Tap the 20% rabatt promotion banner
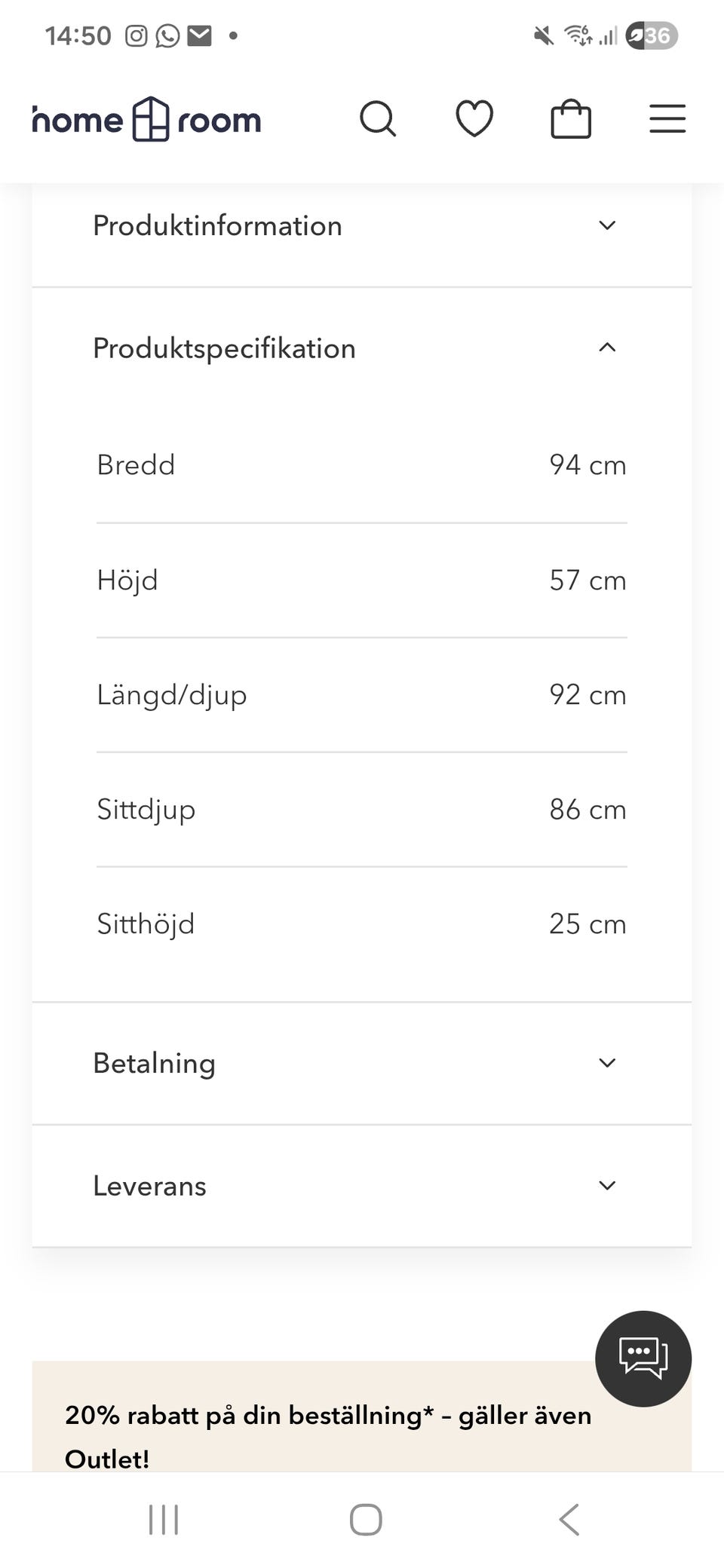Screen dimensions: 724x1568 328,1425
